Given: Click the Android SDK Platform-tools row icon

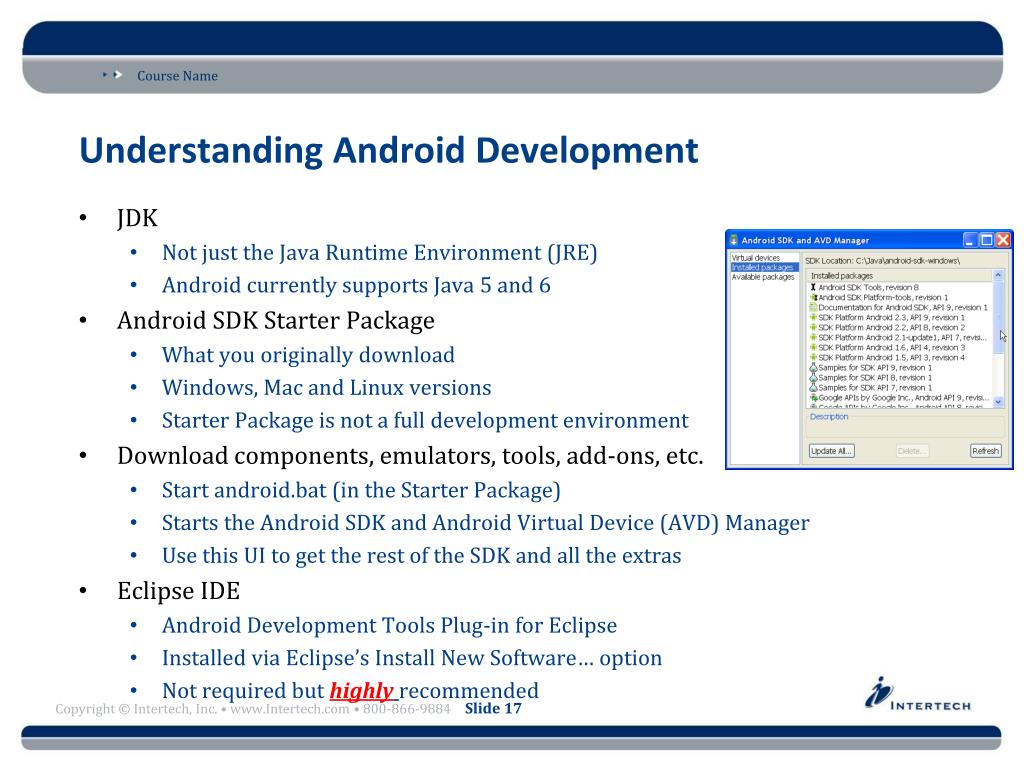Looking at the screenshot, I should (x=814, y=297).
